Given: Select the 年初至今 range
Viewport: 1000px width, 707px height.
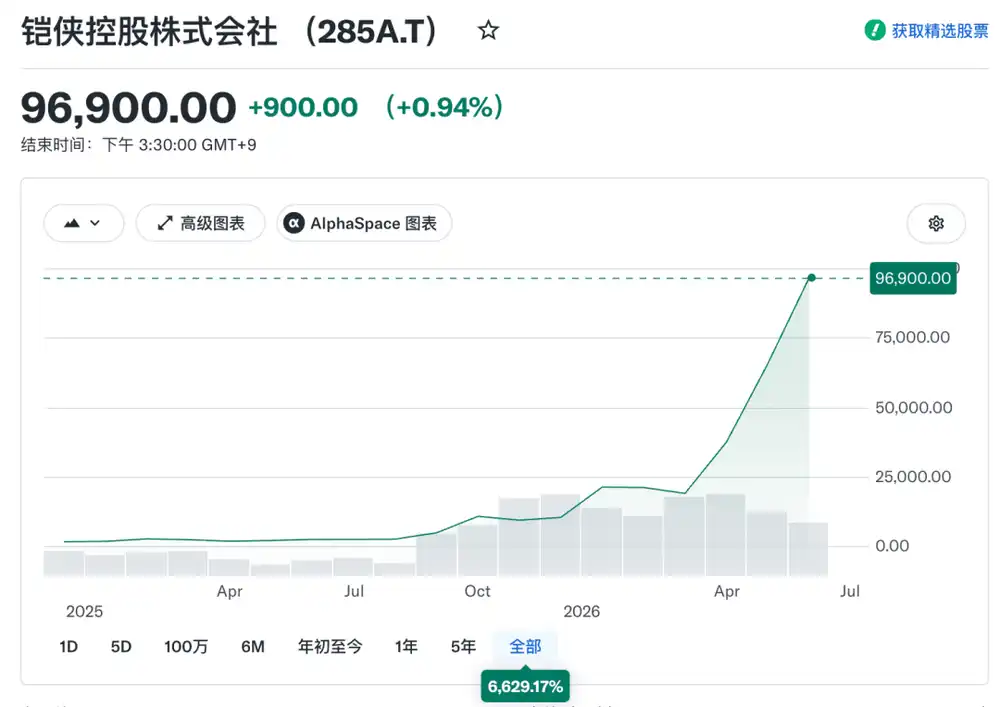Looking at the screenshot, I should tap(330, 646).
